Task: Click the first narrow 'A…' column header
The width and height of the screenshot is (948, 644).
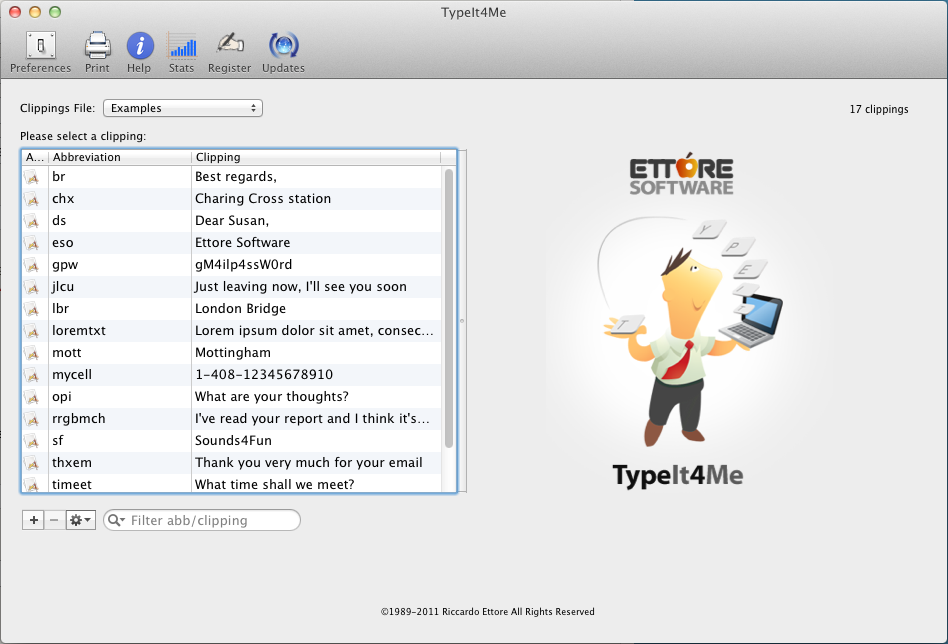Action: [x=35, y=157]
